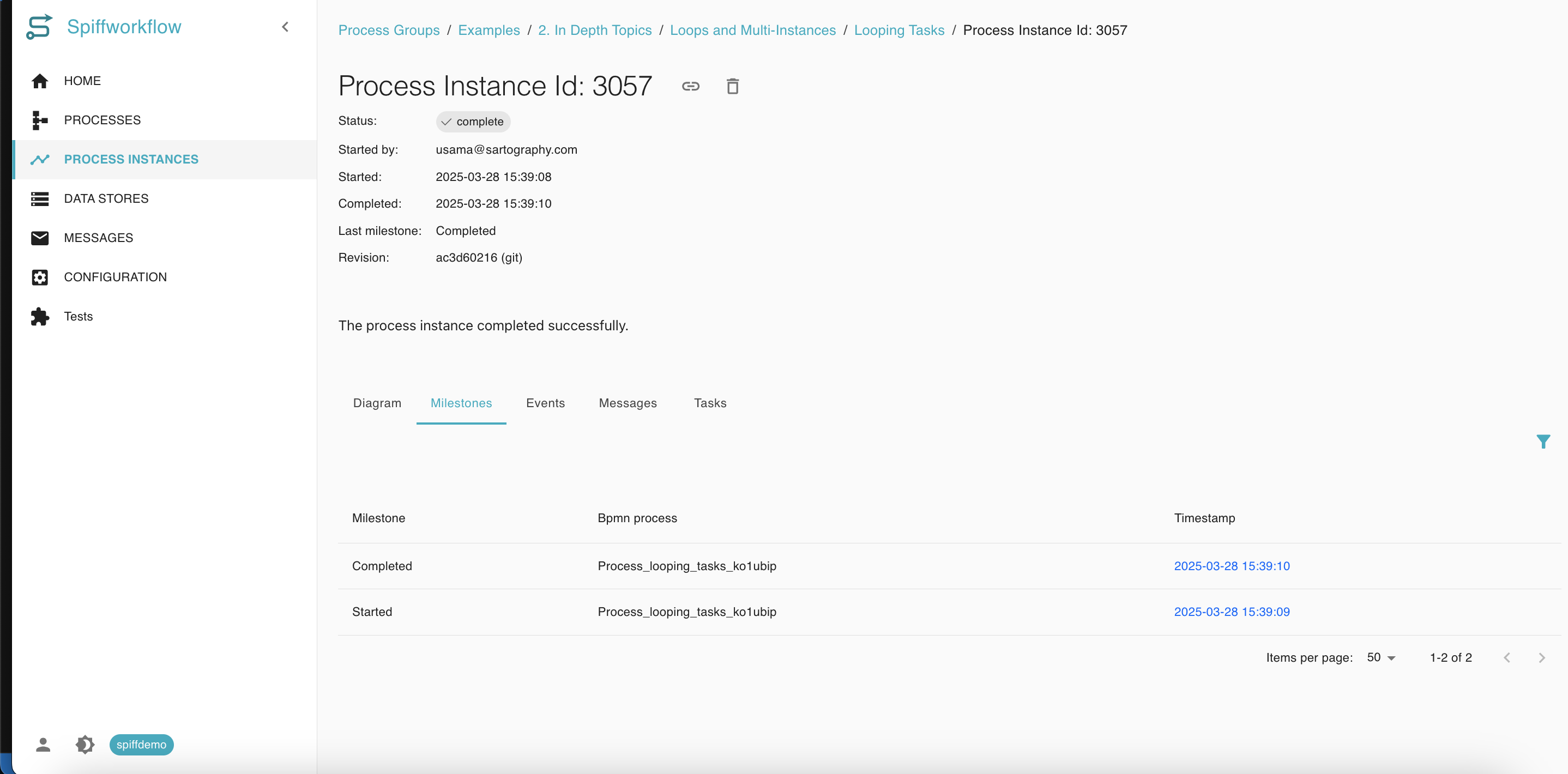This screenshot has width=1568, height=774.
Task: Delete process instance using trash icon
Action: pos(732,87)
